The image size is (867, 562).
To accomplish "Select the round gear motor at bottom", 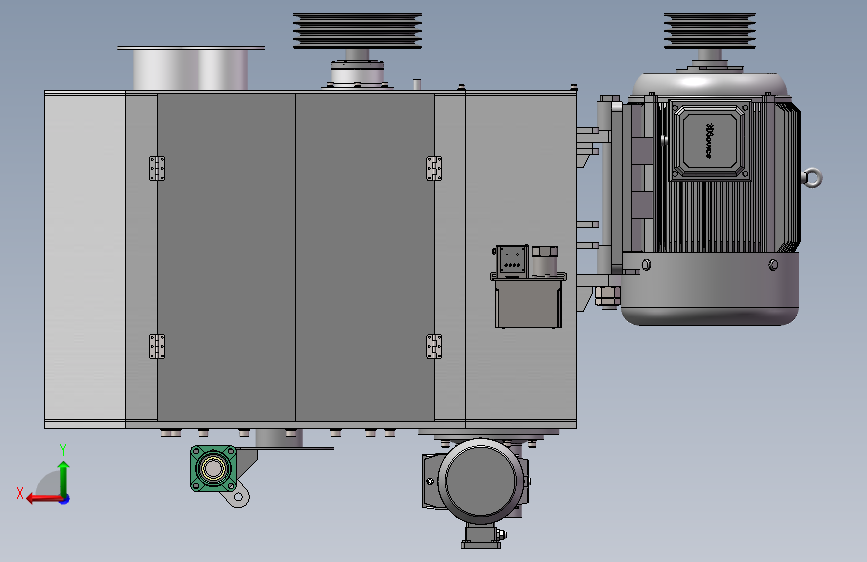I will [480, 480].
